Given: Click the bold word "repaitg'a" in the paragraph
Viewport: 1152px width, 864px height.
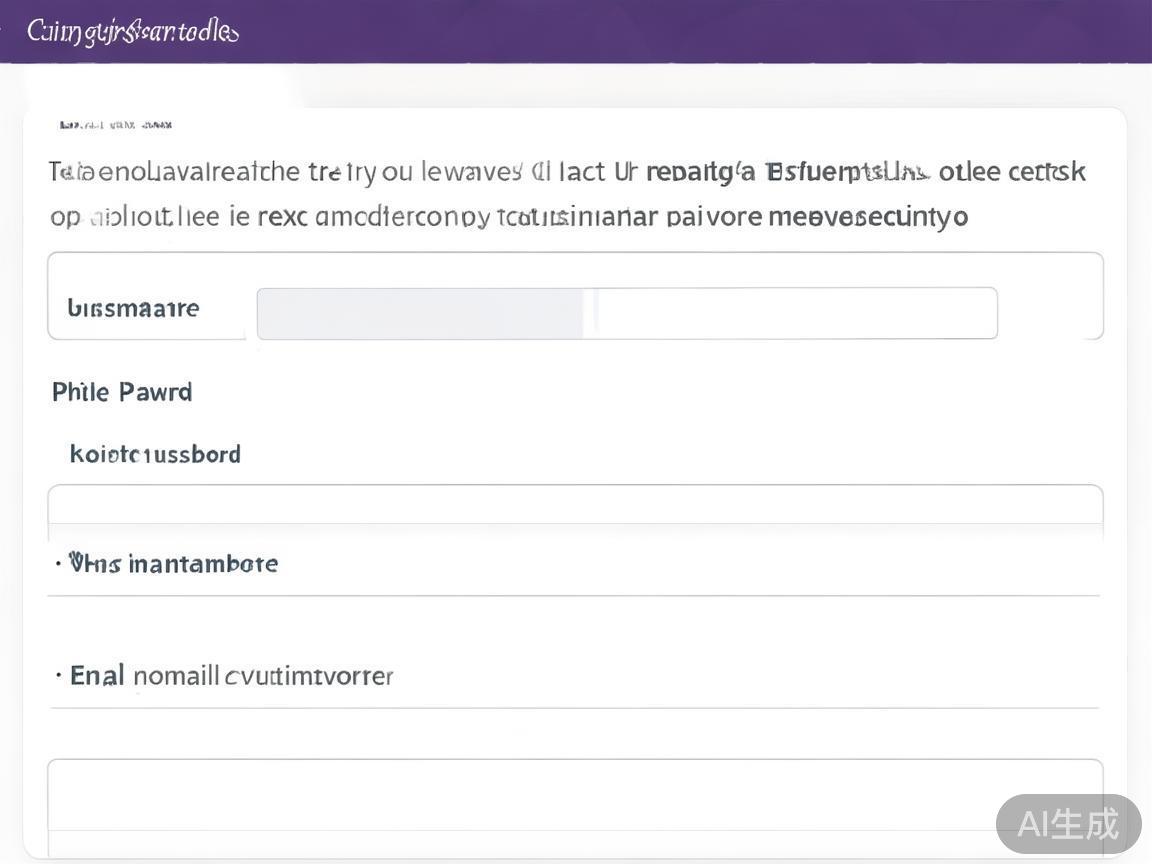Looking at the screenshot, I should point(700,172).
